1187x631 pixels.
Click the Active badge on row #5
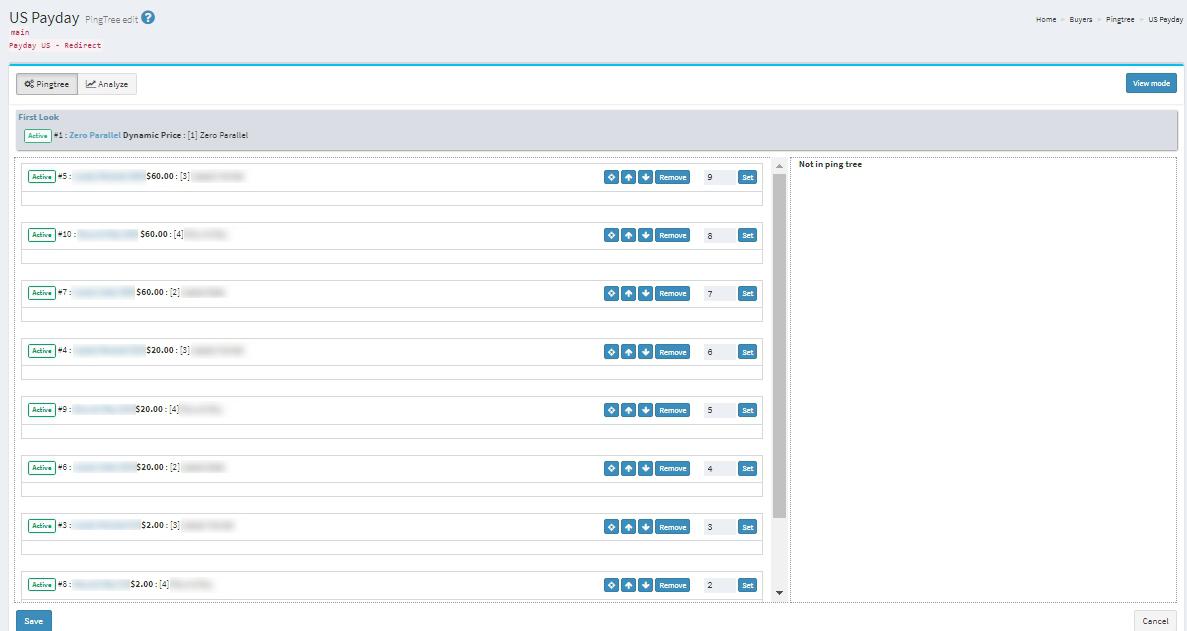tap(41, 177)
